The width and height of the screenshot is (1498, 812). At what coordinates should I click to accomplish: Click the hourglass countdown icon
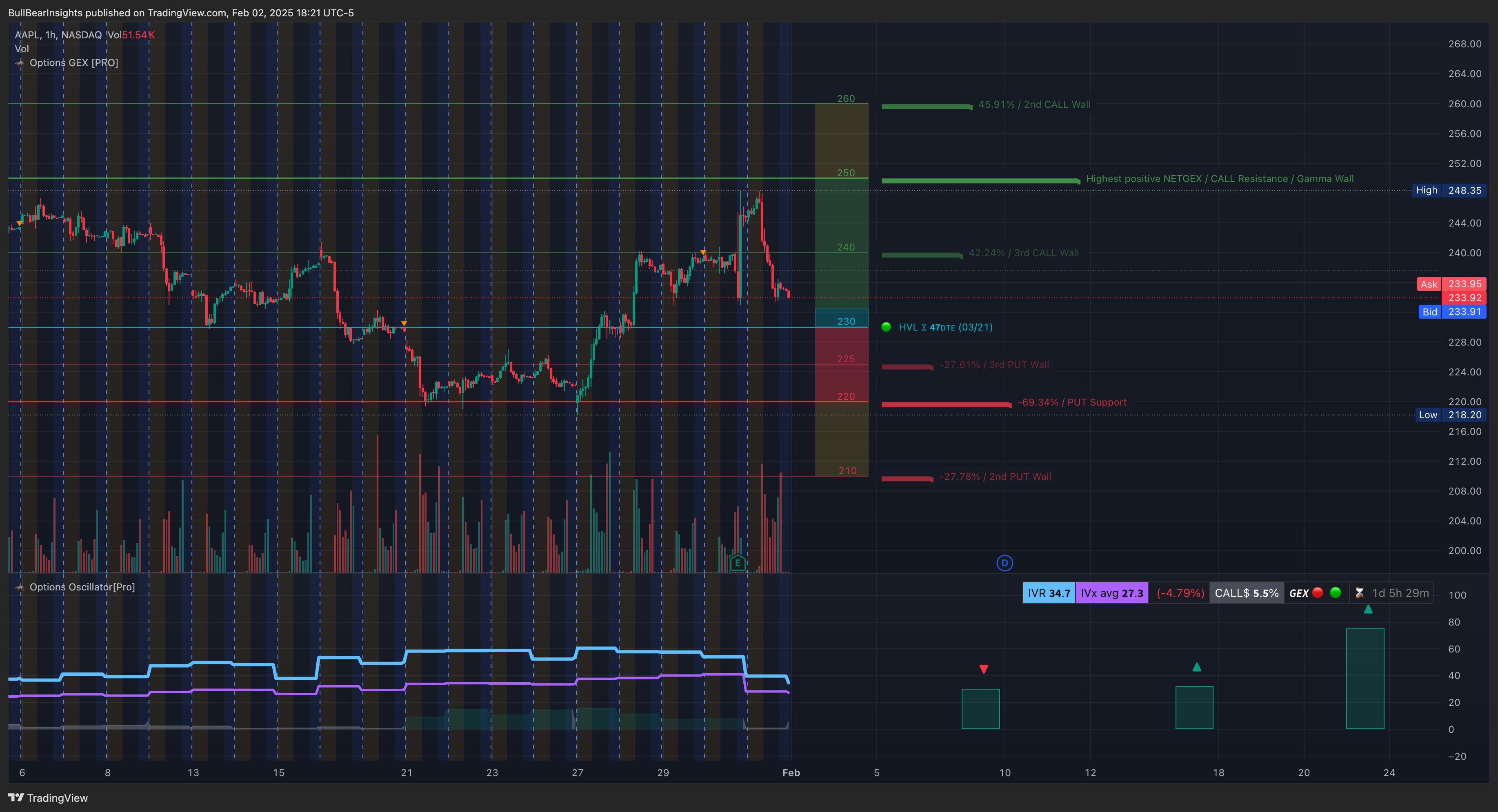pos(1359,593)
